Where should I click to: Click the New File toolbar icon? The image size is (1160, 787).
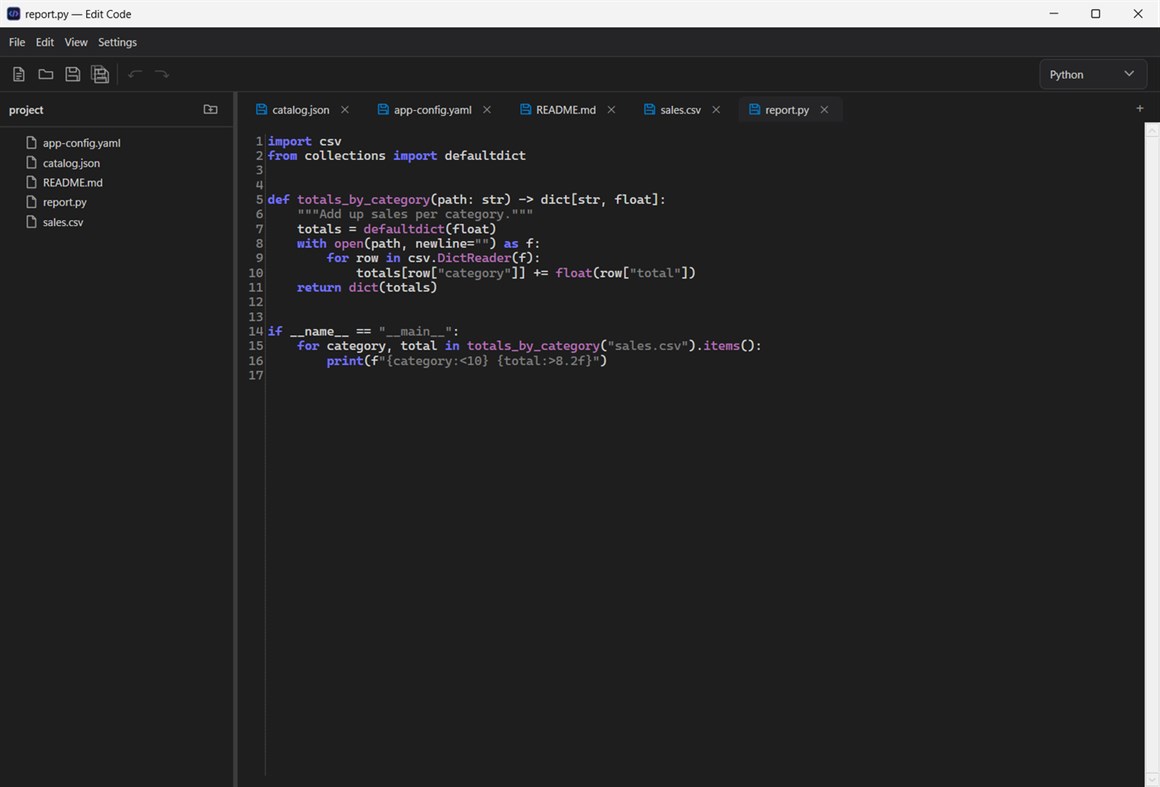point(18,74)
